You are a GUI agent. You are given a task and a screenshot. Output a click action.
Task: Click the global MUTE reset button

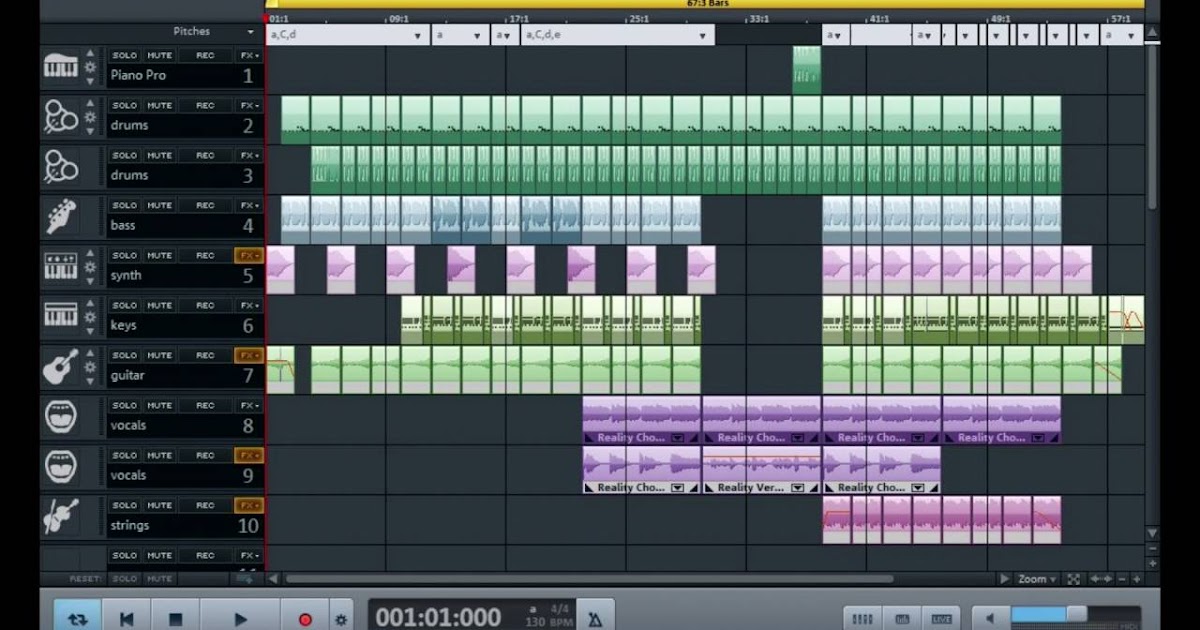point(160,579)
